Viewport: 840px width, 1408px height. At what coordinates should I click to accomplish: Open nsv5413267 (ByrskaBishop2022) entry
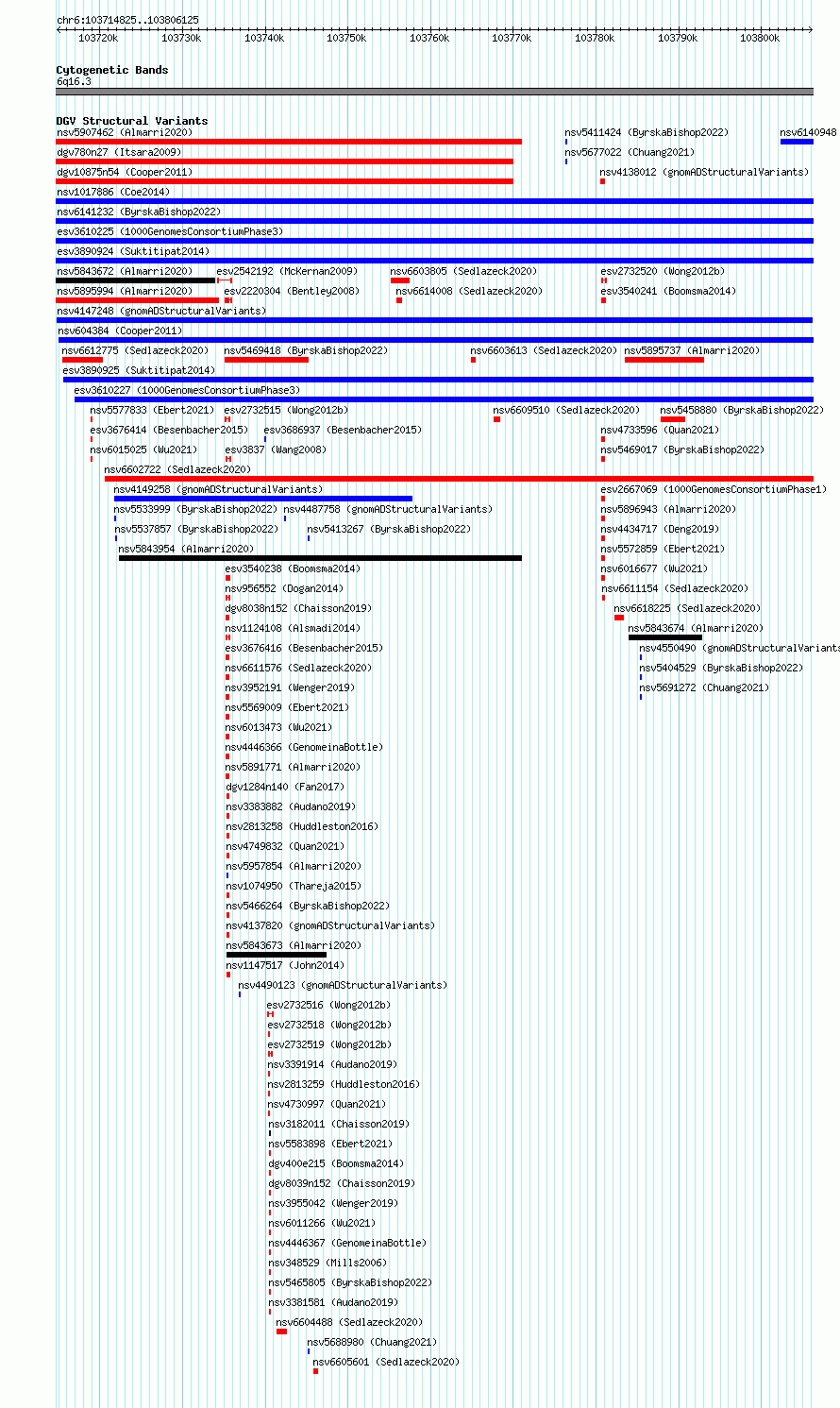pos(389,530)
